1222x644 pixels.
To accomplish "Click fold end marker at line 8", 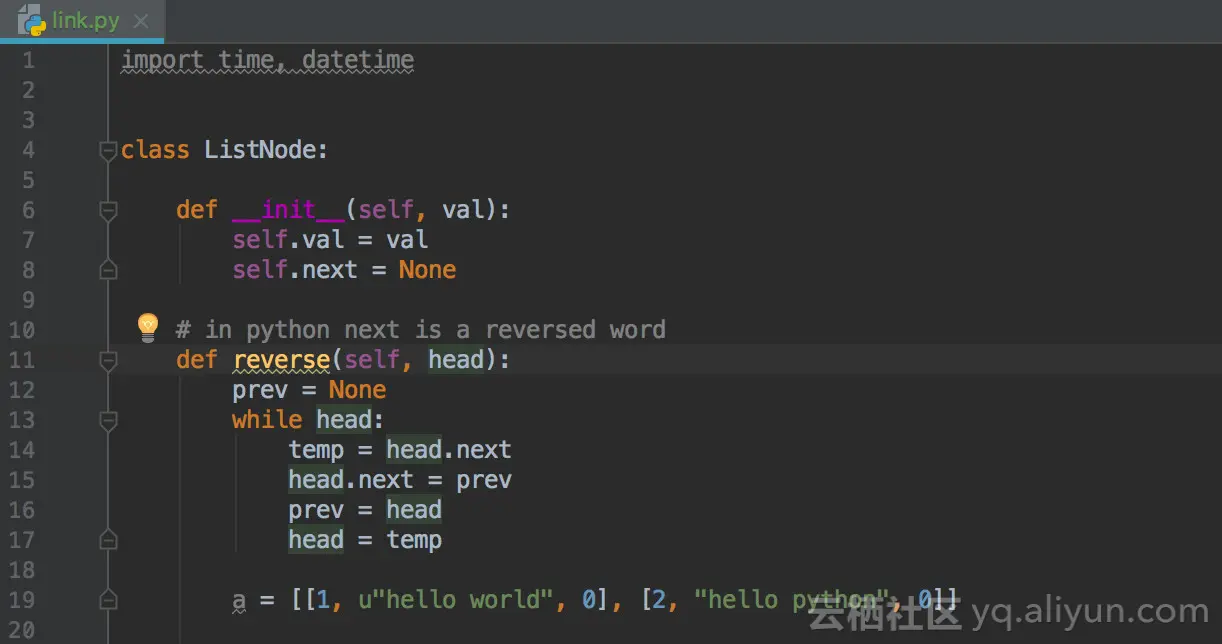I will (108, 270).
